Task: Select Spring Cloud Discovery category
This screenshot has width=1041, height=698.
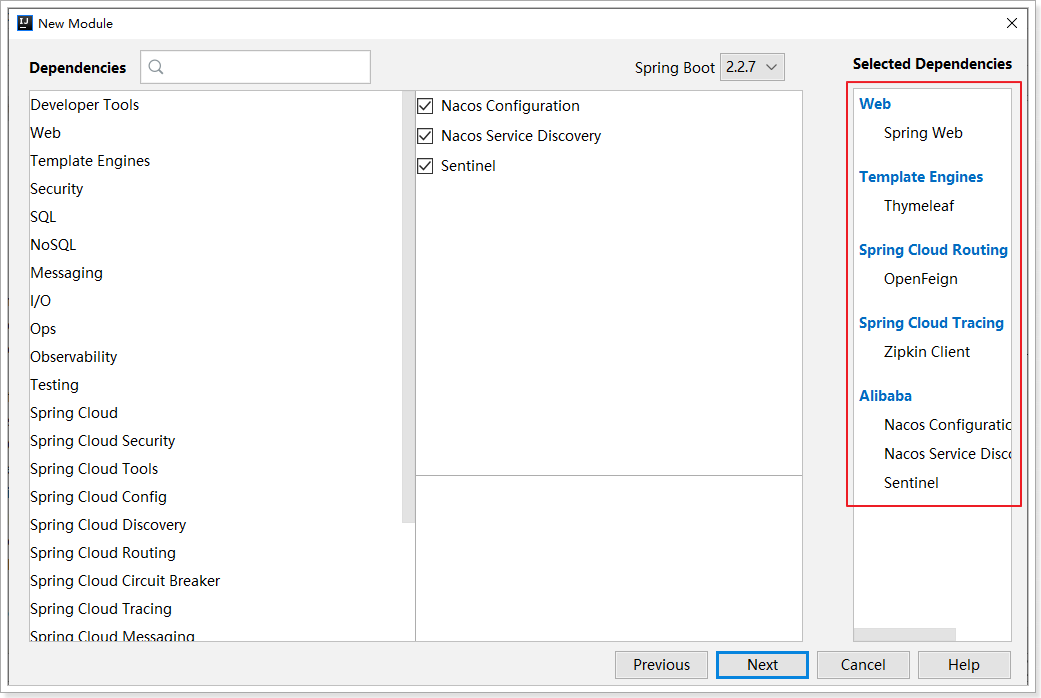Action: (108, 525)
